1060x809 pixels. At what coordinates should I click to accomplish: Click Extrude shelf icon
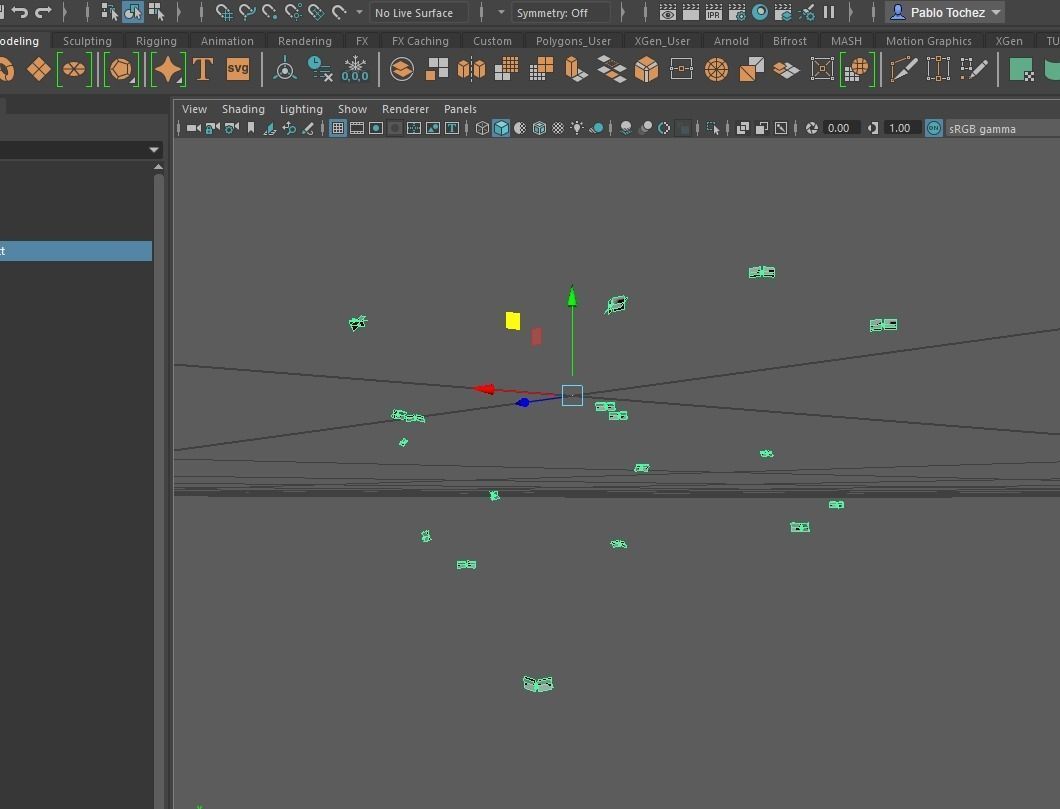click(x=577, y=69)
